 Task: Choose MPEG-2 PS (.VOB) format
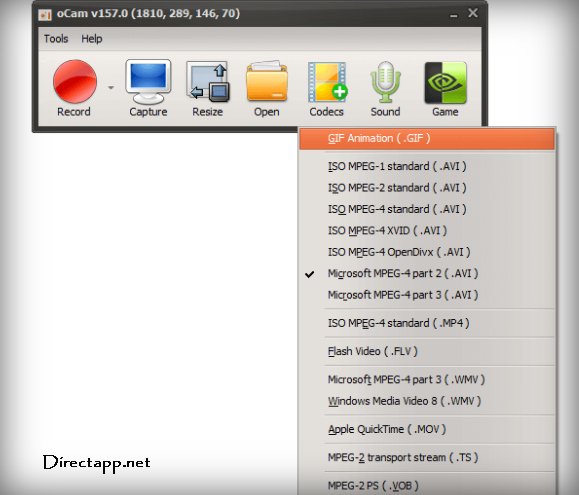(427, 485)
